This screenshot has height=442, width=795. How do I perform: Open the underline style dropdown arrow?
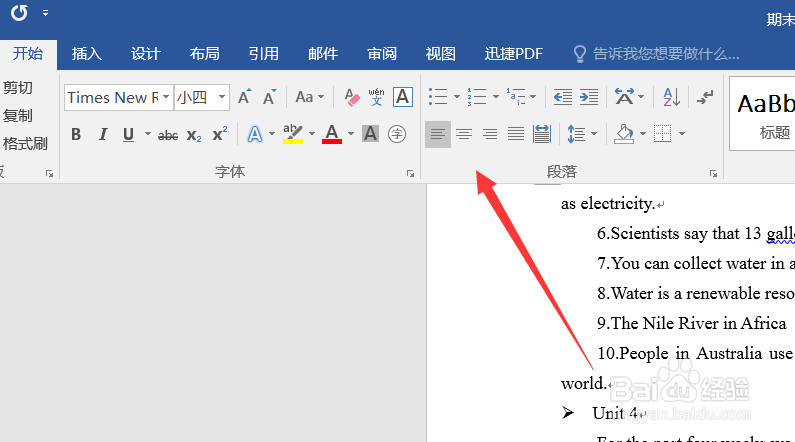tap(148, 134)
